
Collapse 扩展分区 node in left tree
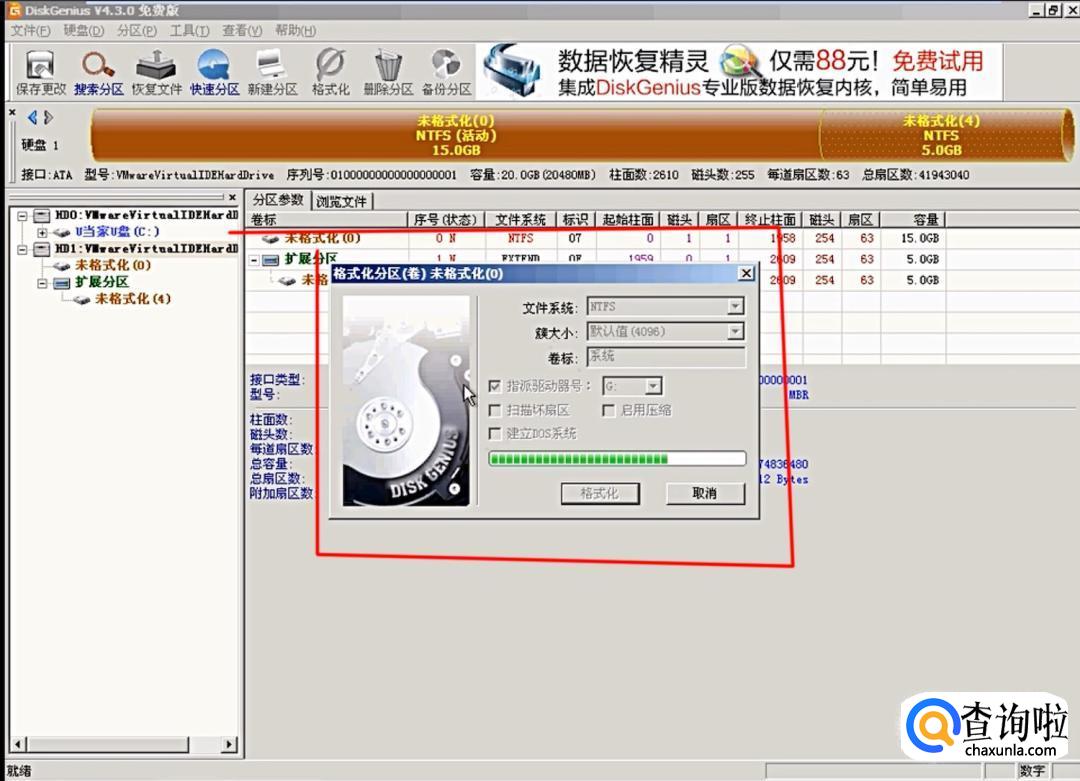click(42, 283)
